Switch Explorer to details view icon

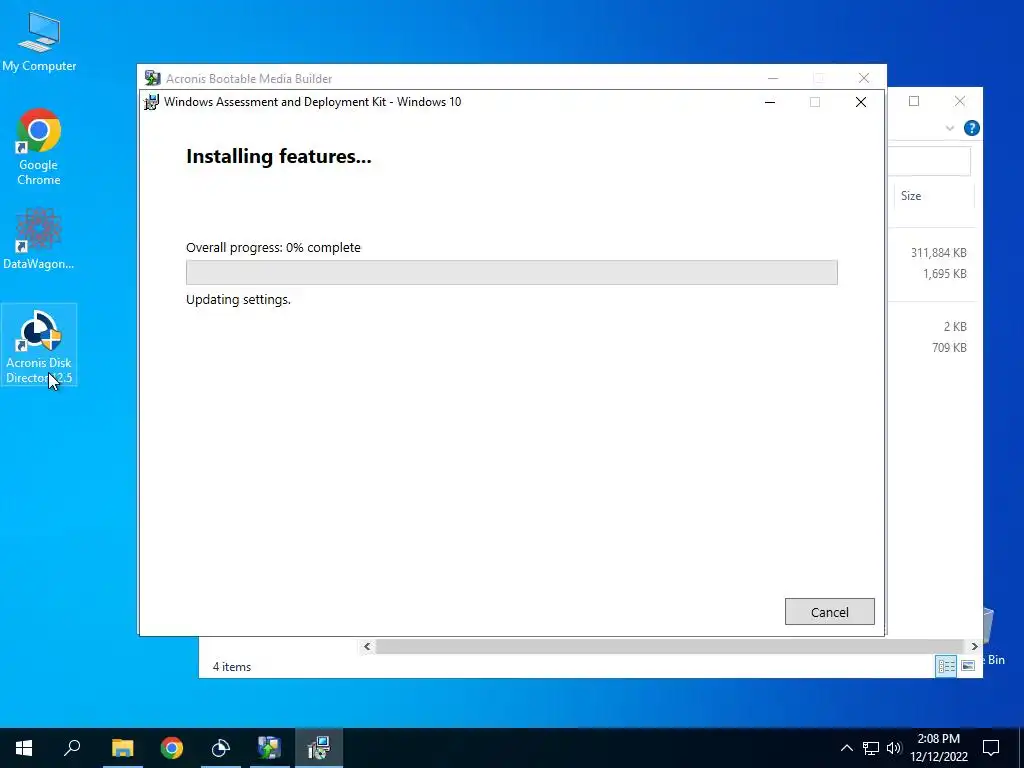tap(946, 665)
